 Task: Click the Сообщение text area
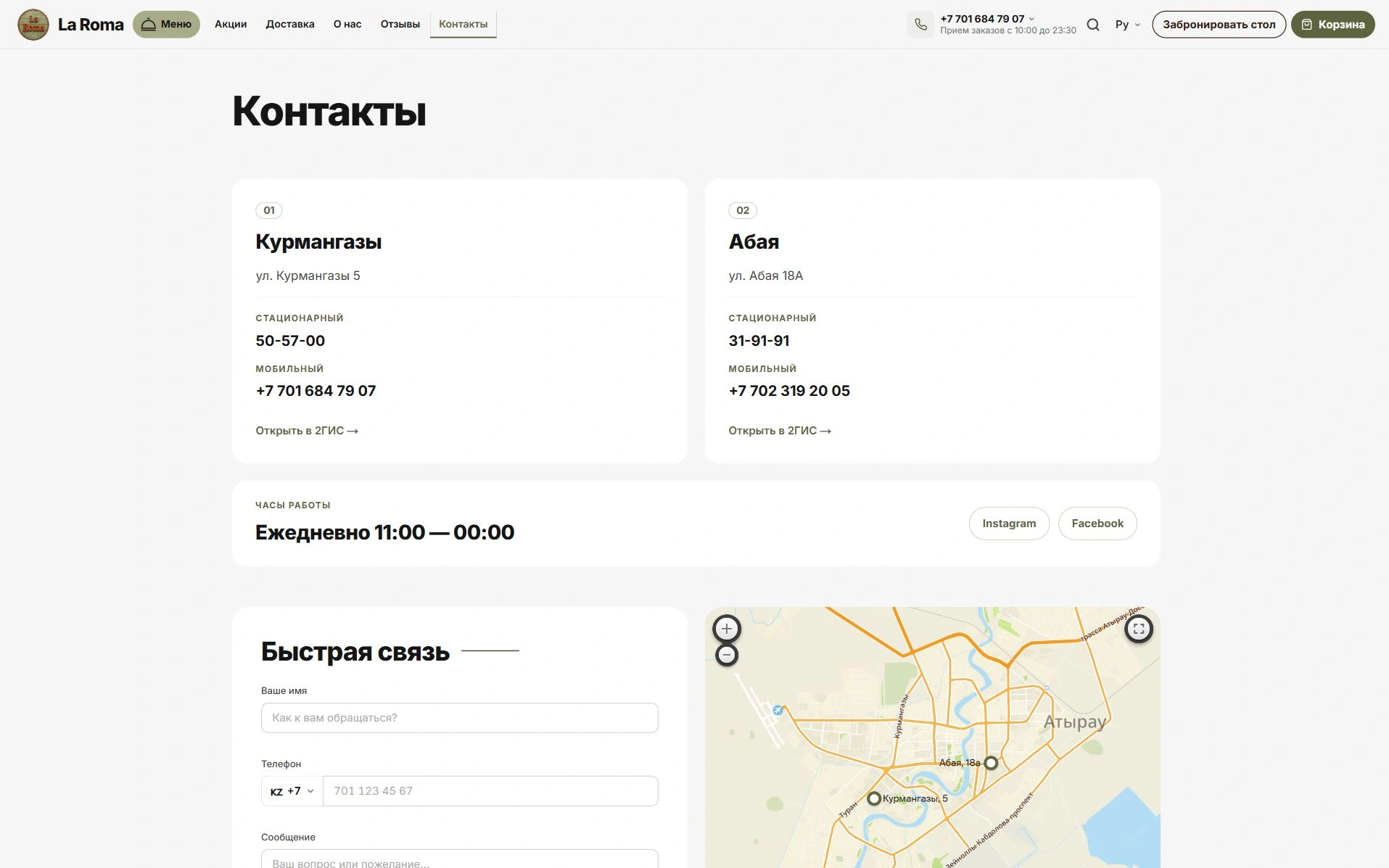(460, 859)
